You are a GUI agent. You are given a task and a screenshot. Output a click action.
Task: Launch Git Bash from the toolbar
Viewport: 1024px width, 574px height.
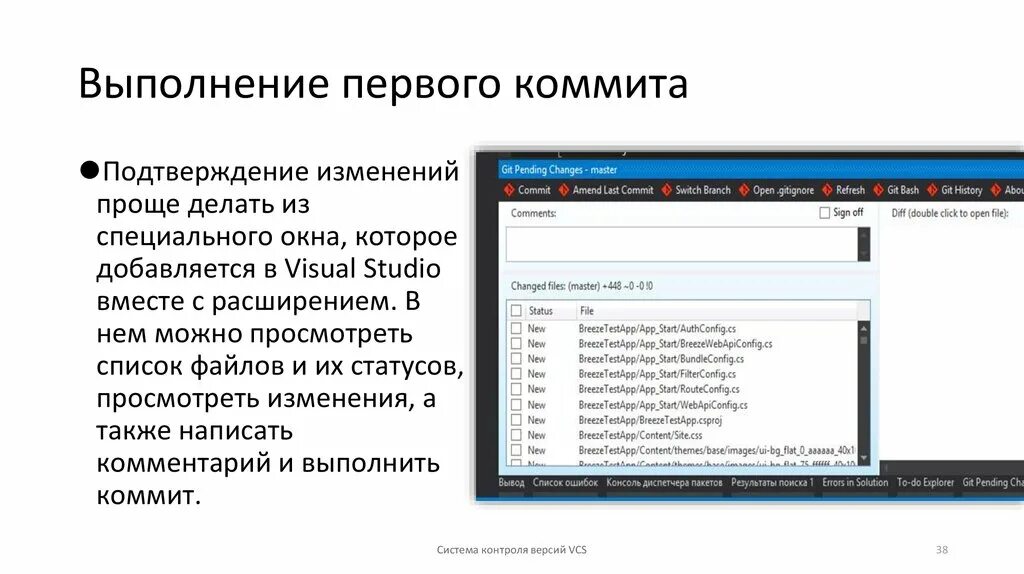[895, 190]
